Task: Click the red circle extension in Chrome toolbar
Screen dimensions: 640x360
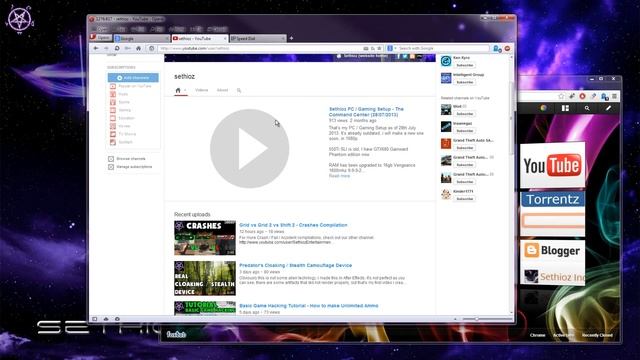Action: 582,96
